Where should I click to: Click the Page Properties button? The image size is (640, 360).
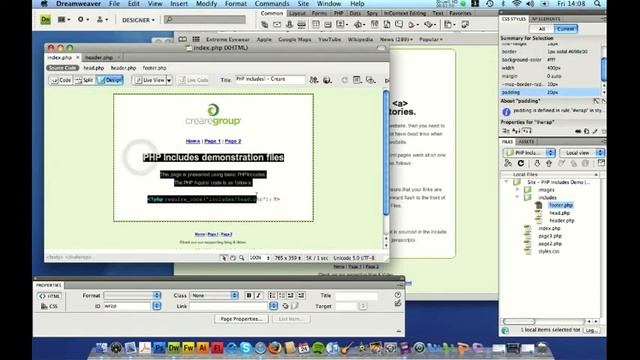[241, 319]
